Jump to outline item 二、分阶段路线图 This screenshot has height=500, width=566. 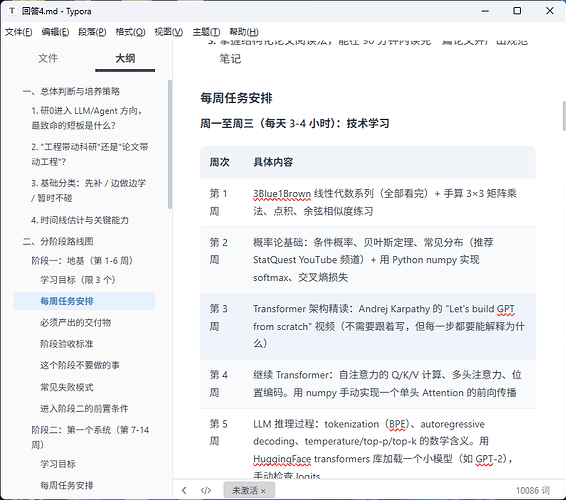(58, 241)
